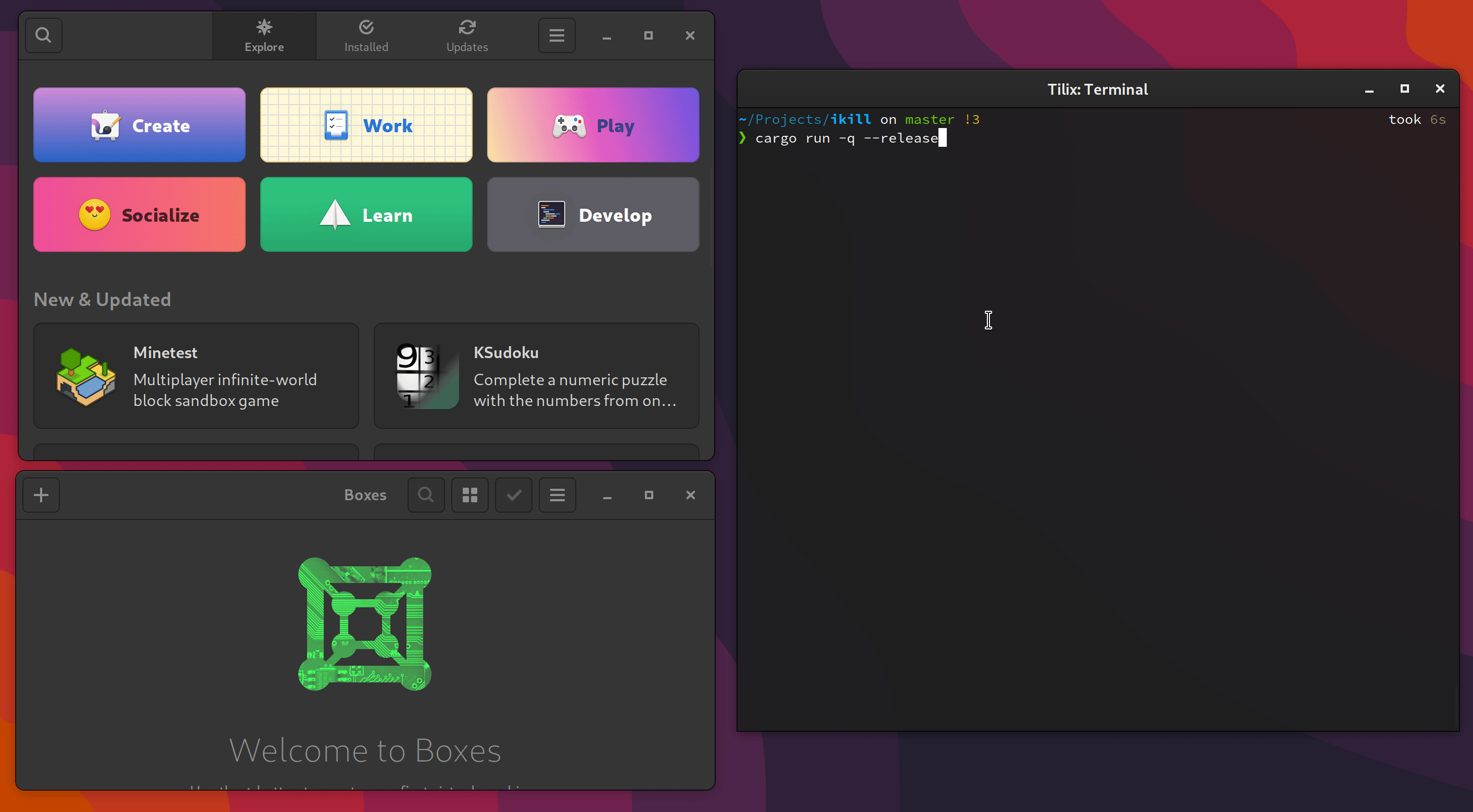Open the Socialize category tile
The width and height of the screenshot is (1473, 812).
point(139,214)
